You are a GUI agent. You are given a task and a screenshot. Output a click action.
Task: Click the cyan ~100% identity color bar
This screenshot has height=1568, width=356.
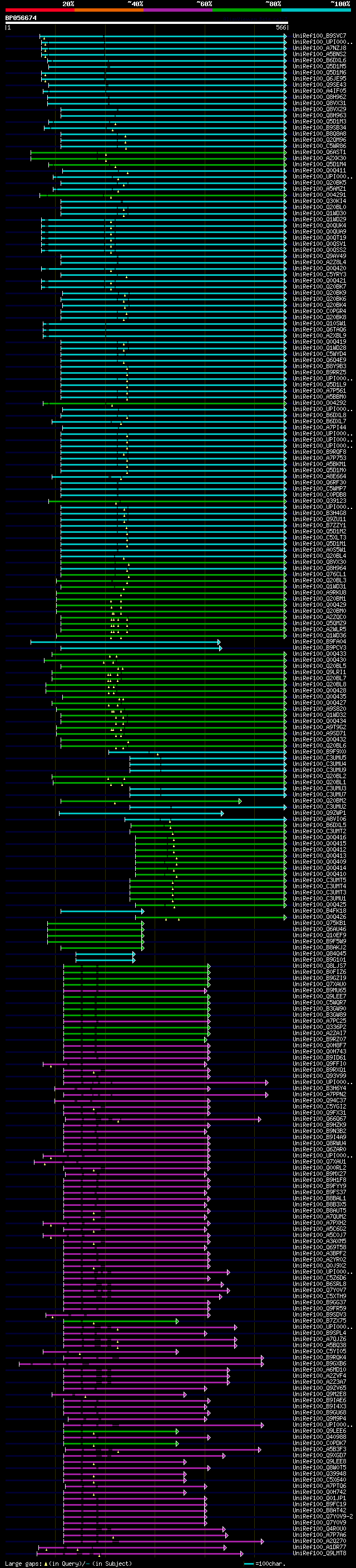pyautogui.click(x=316, y=11)
